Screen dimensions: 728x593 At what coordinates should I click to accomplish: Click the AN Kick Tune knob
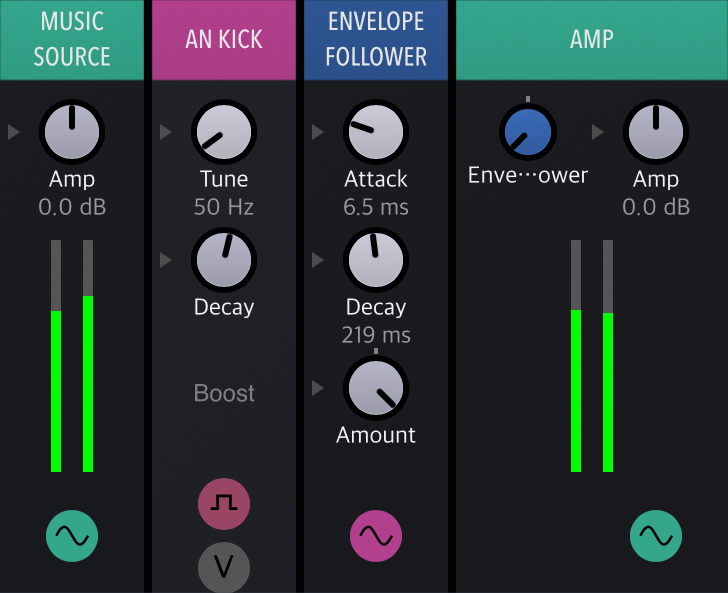pyautogui.click(x=224, y=132)
